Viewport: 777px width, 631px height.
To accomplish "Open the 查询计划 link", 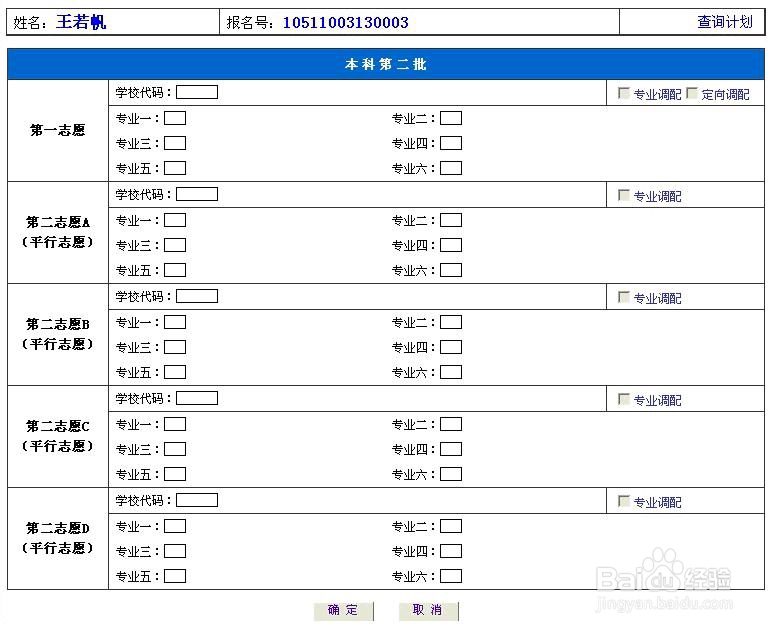I will pos(724,22).
